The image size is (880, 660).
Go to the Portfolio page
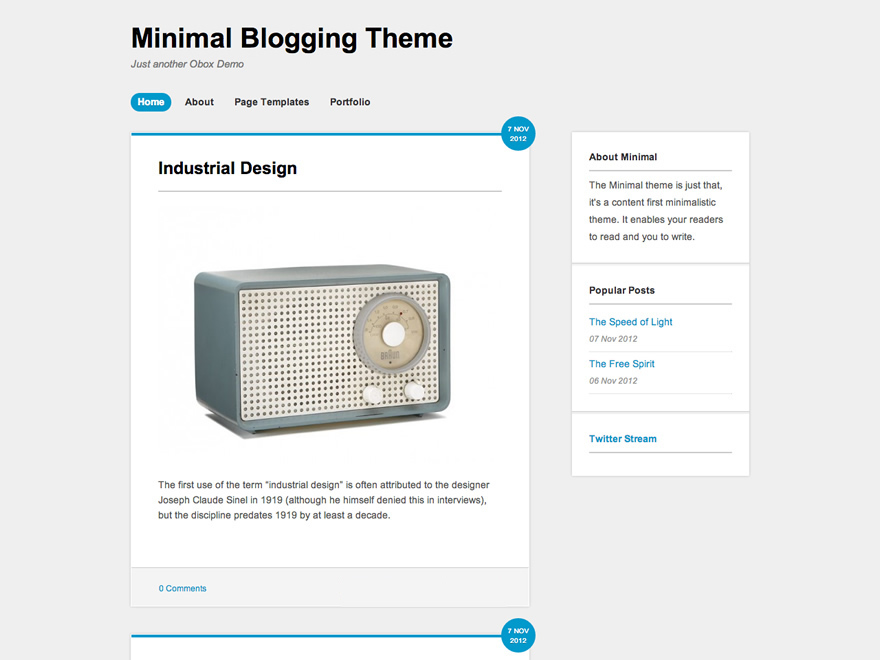[350, 102]
